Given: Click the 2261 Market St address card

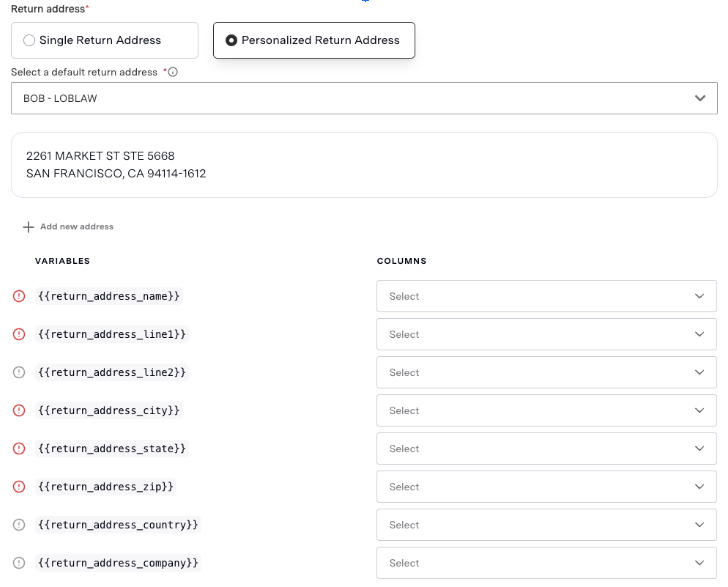Looking at the screenshot, I should tap(364, 165).
